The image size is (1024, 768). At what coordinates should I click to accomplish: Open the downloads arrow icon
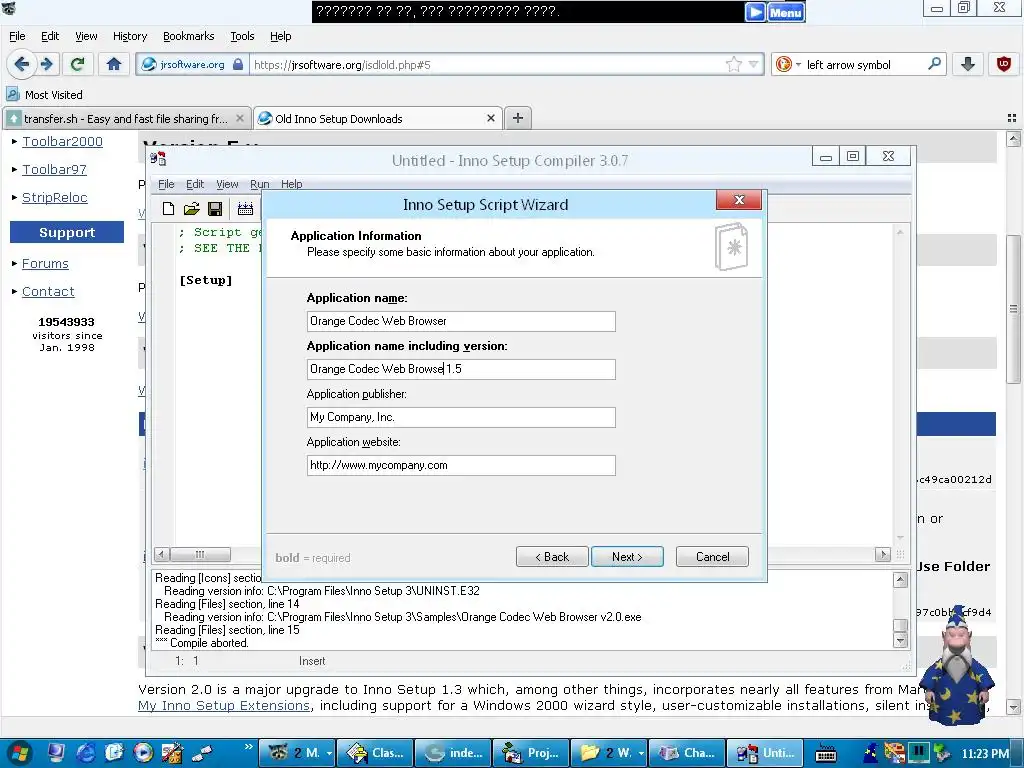(968, 64)
